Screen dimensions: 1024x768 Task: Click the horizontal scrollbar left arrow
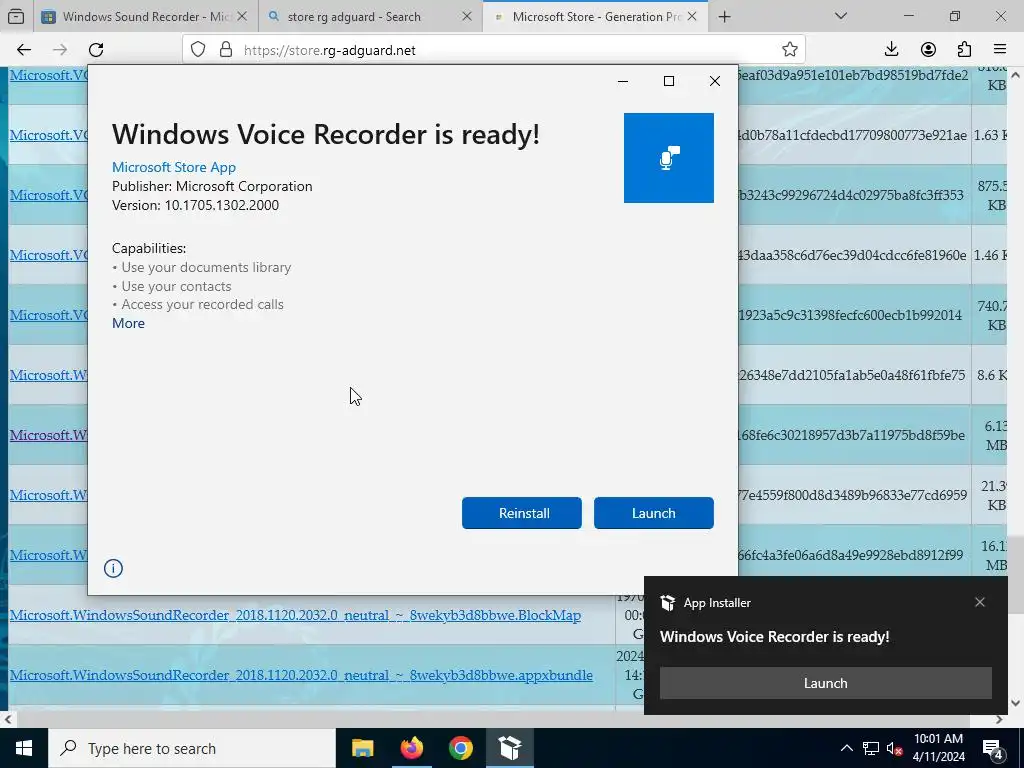coord(8,720)
